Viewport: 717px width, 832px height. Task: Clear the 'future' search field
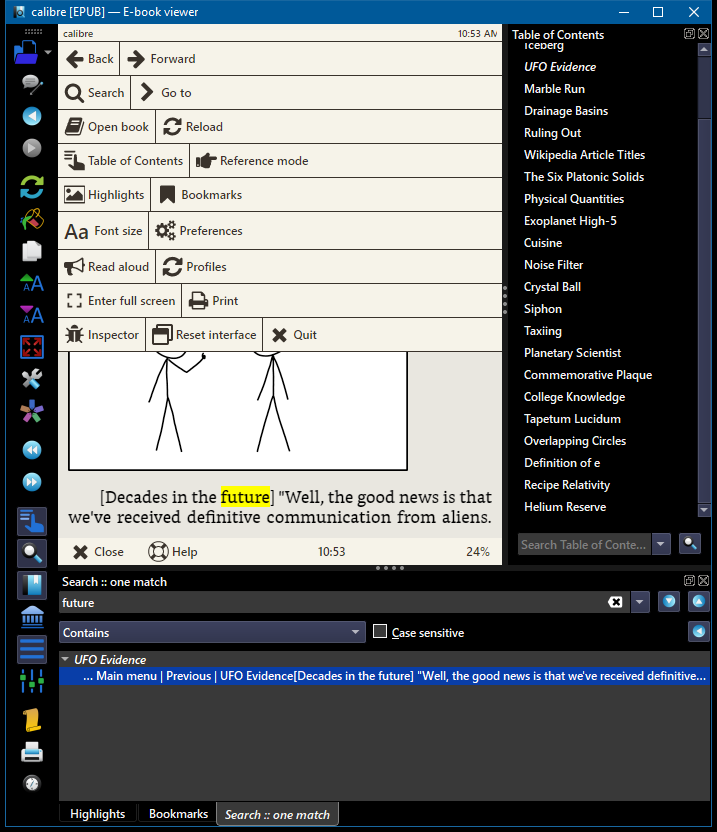pos(615,602)
